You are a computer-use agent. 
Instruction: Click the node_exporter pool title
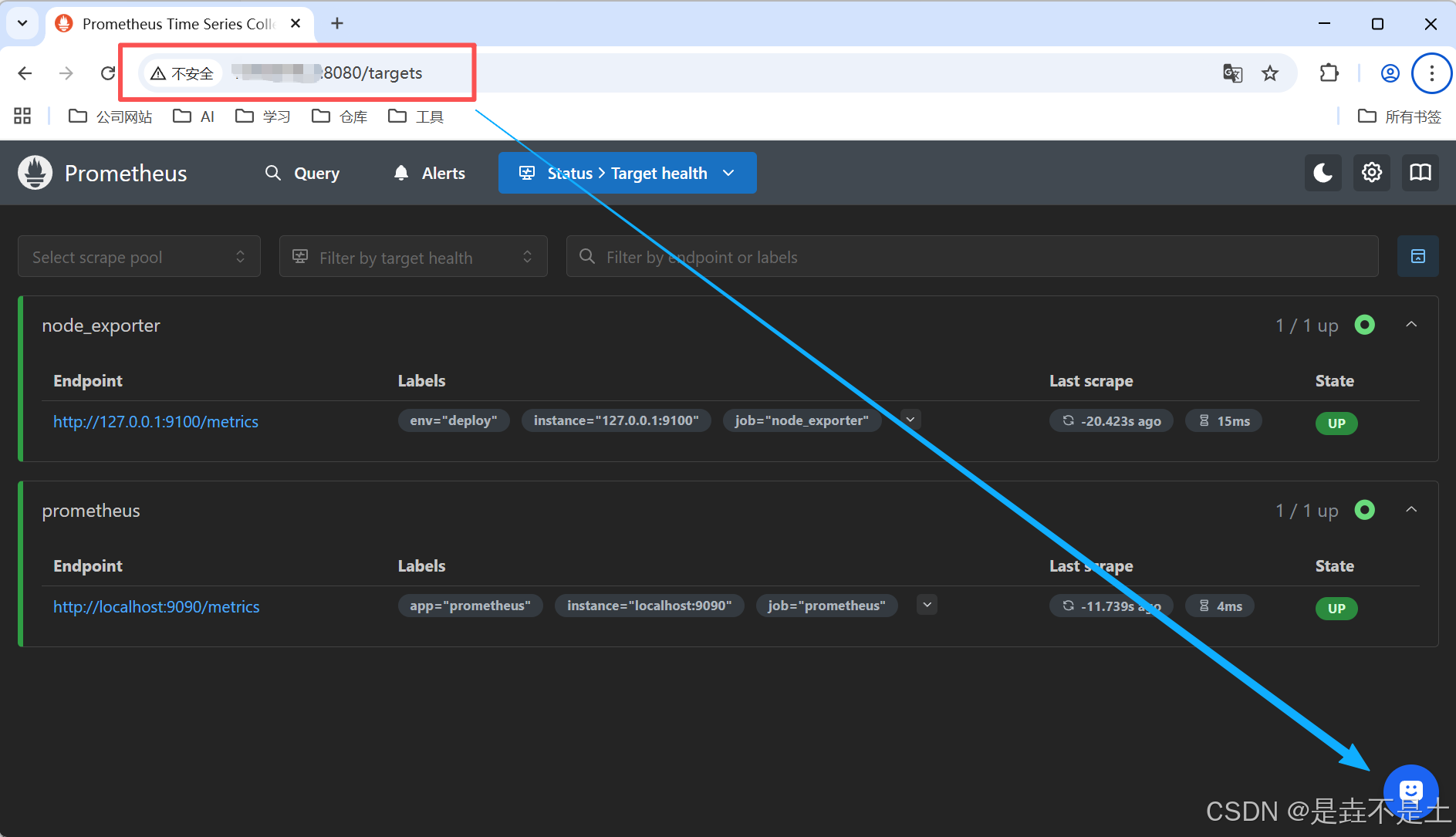[101, 325]
